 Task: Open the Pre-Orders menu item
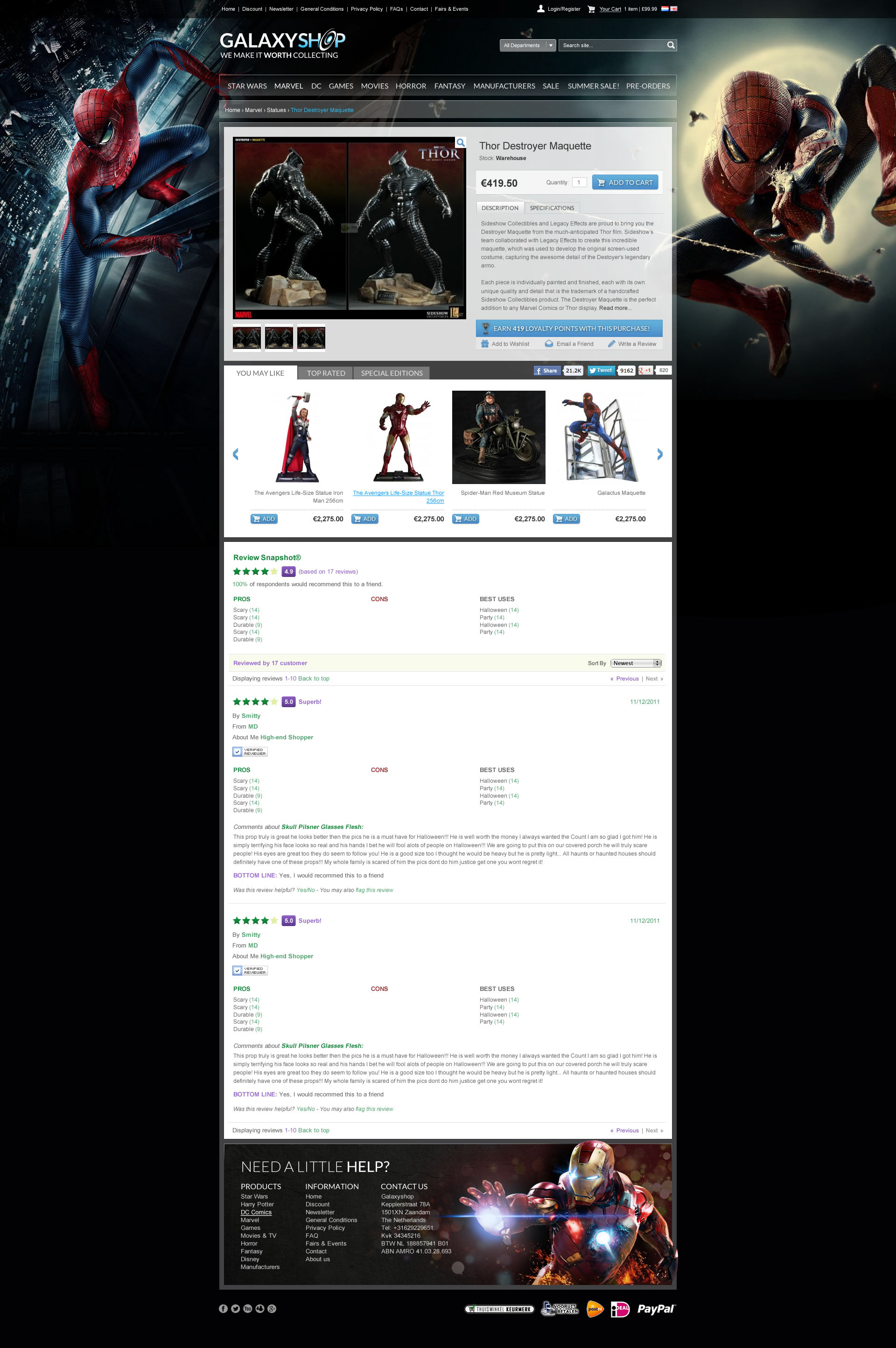point(647,86)
